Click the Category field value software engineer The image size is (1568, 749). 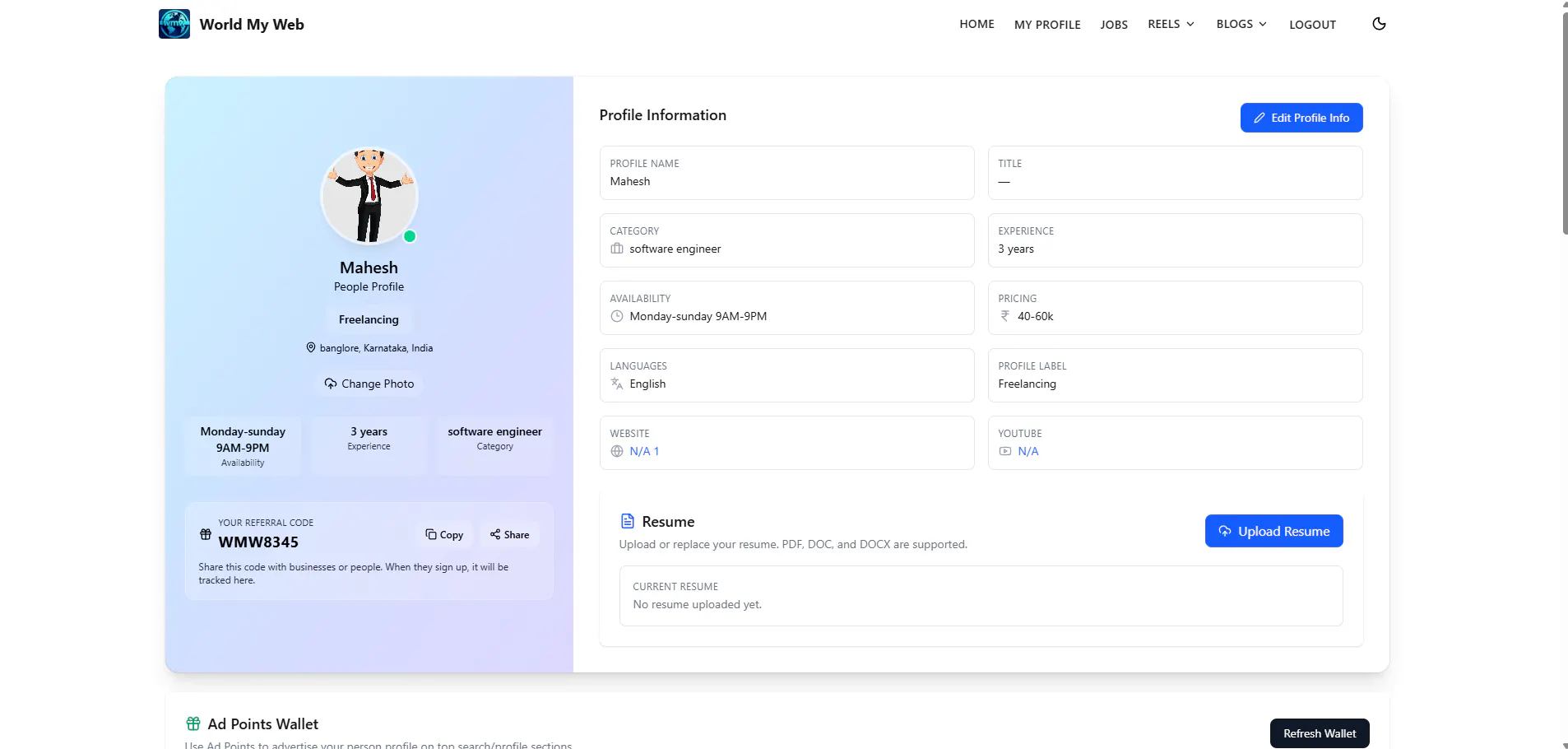coord(675,249)
